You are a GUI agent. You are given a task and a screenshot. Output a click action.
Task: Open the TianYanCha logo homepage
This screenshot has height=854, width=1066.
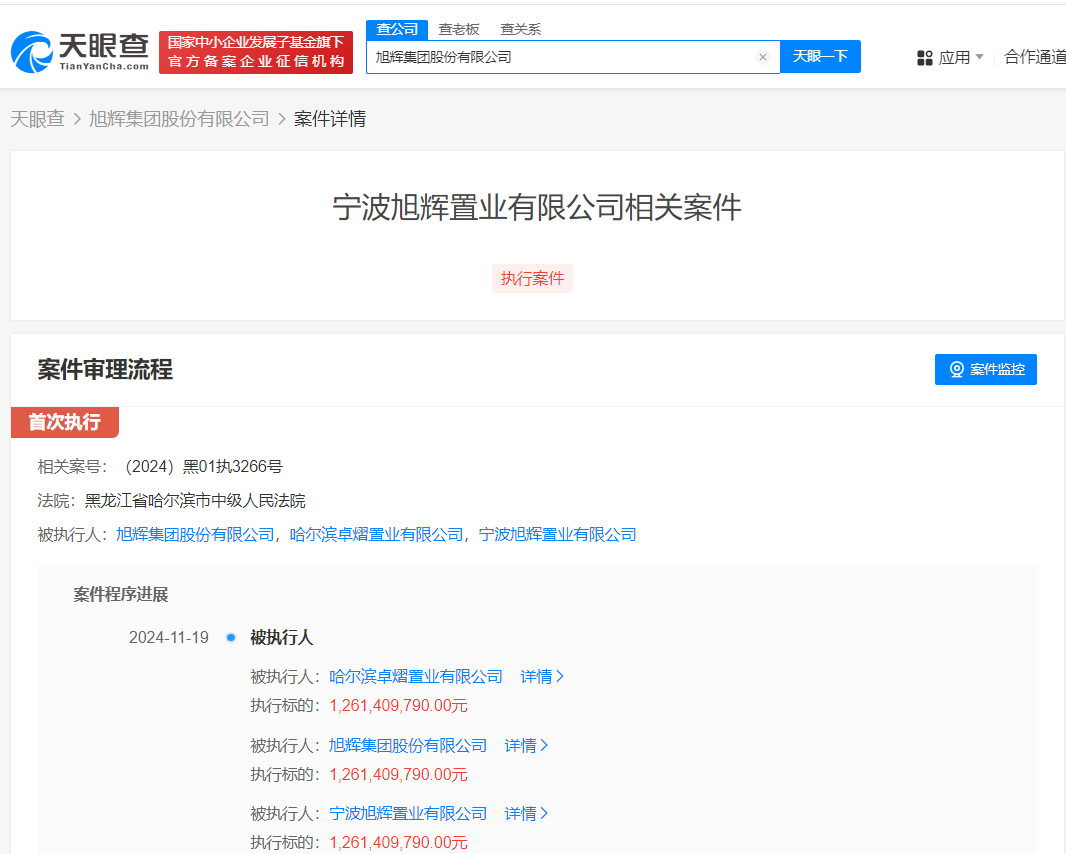[80, 52]
